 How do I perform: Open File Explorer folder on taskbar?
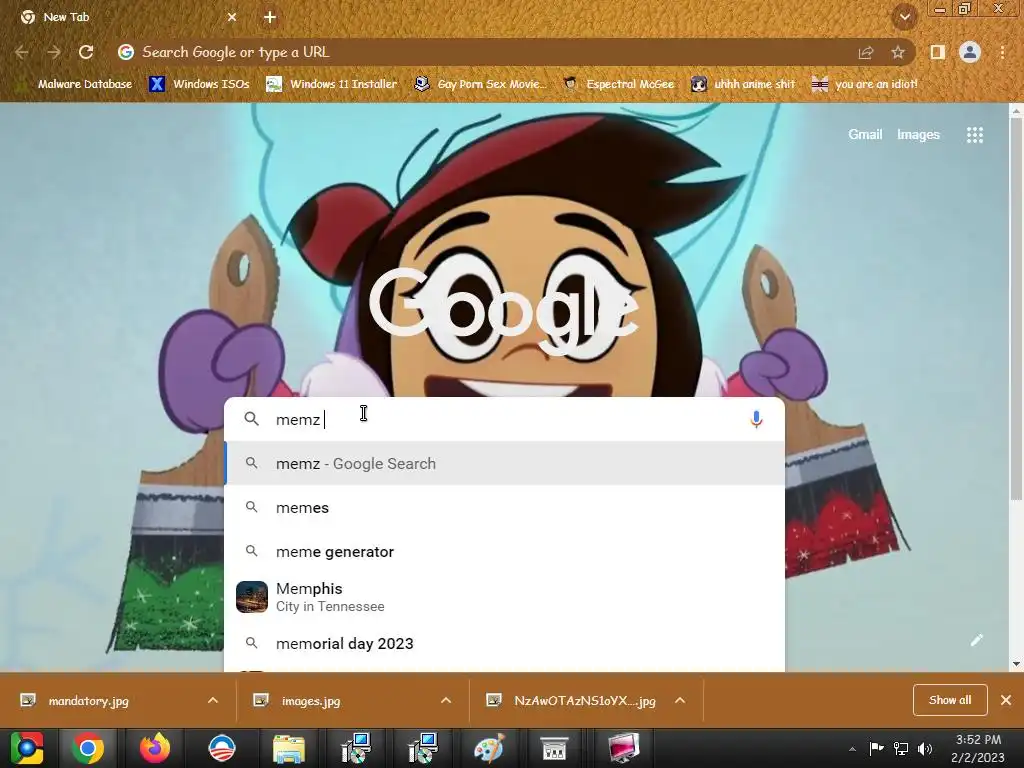289,748
